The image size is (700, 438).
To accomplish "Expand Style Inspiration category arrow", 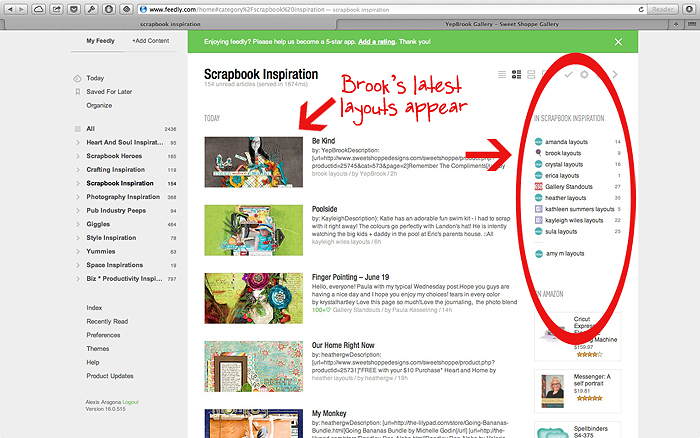I will click(78, 238).
